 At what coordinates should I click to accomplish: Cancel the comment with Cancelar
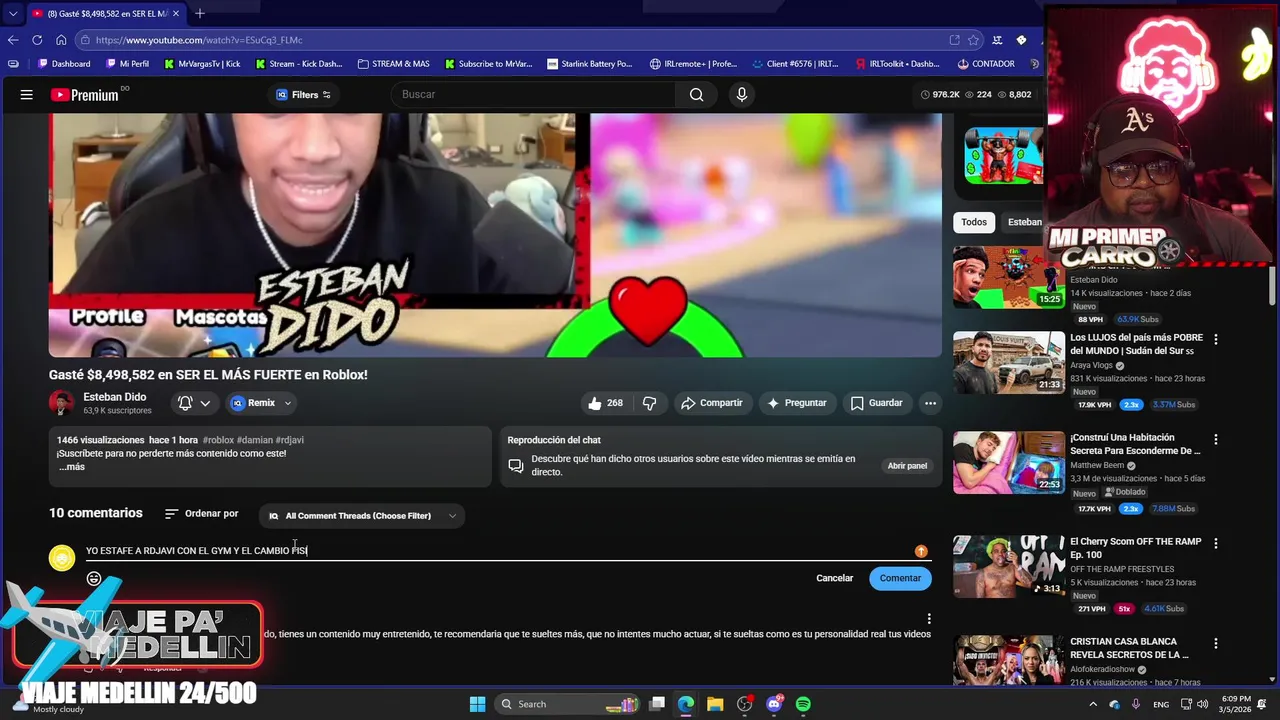coord(834,578)
